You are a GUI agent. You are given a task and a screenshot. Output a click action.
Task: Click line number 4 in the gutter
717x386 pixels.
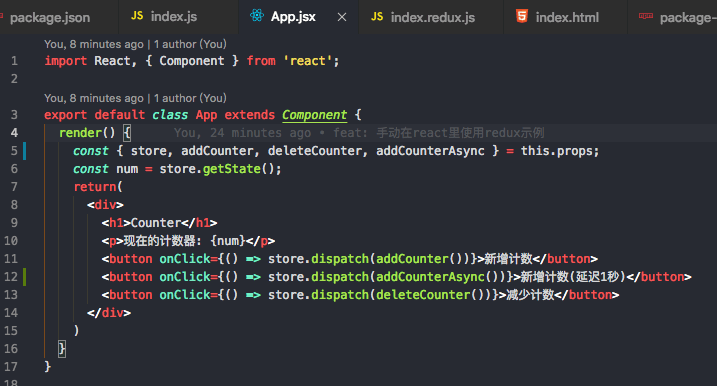15,133
